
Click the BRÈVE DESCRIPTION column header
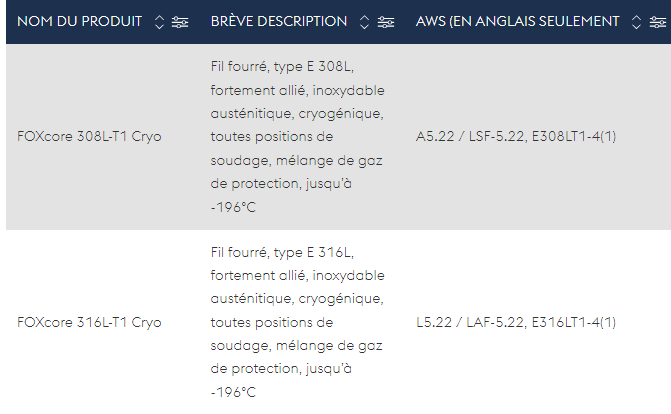279,21
